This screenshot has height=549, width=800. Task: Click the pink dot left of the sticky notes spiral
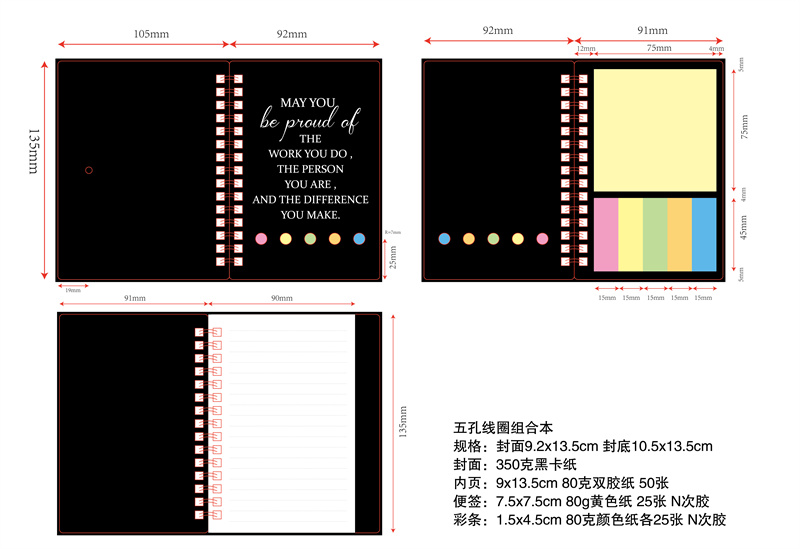[542, 238]
